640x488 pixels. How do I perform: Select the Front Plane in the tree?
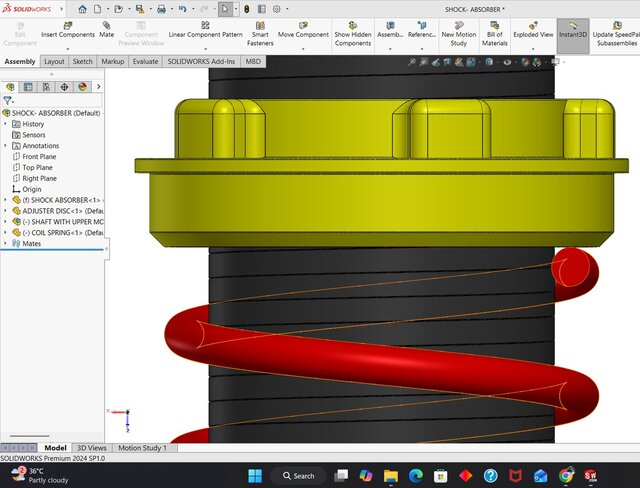point(34,156)
